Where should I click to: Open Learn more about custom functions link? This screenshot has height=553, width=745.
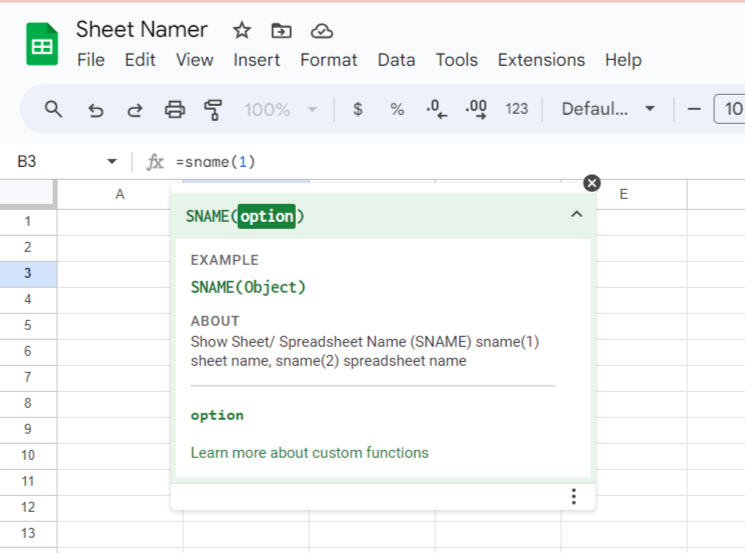309,453
